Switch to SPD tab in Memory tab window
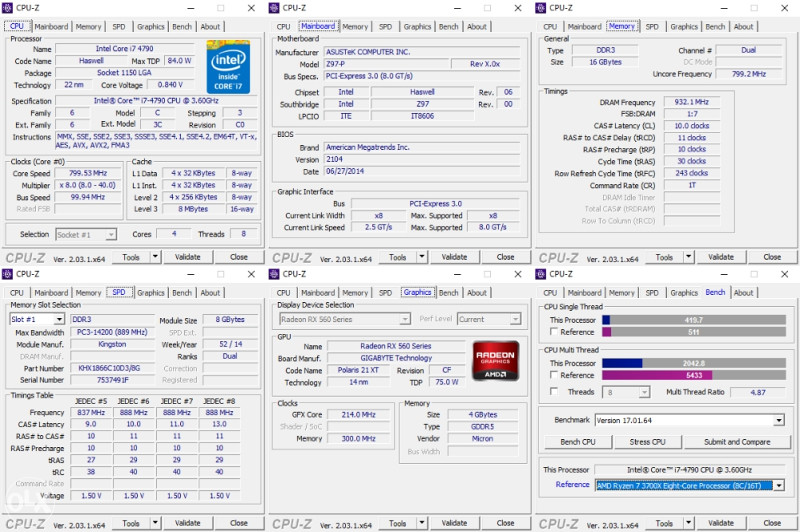Viewport: 800px width, 532px height. click(x=652, y=27)
